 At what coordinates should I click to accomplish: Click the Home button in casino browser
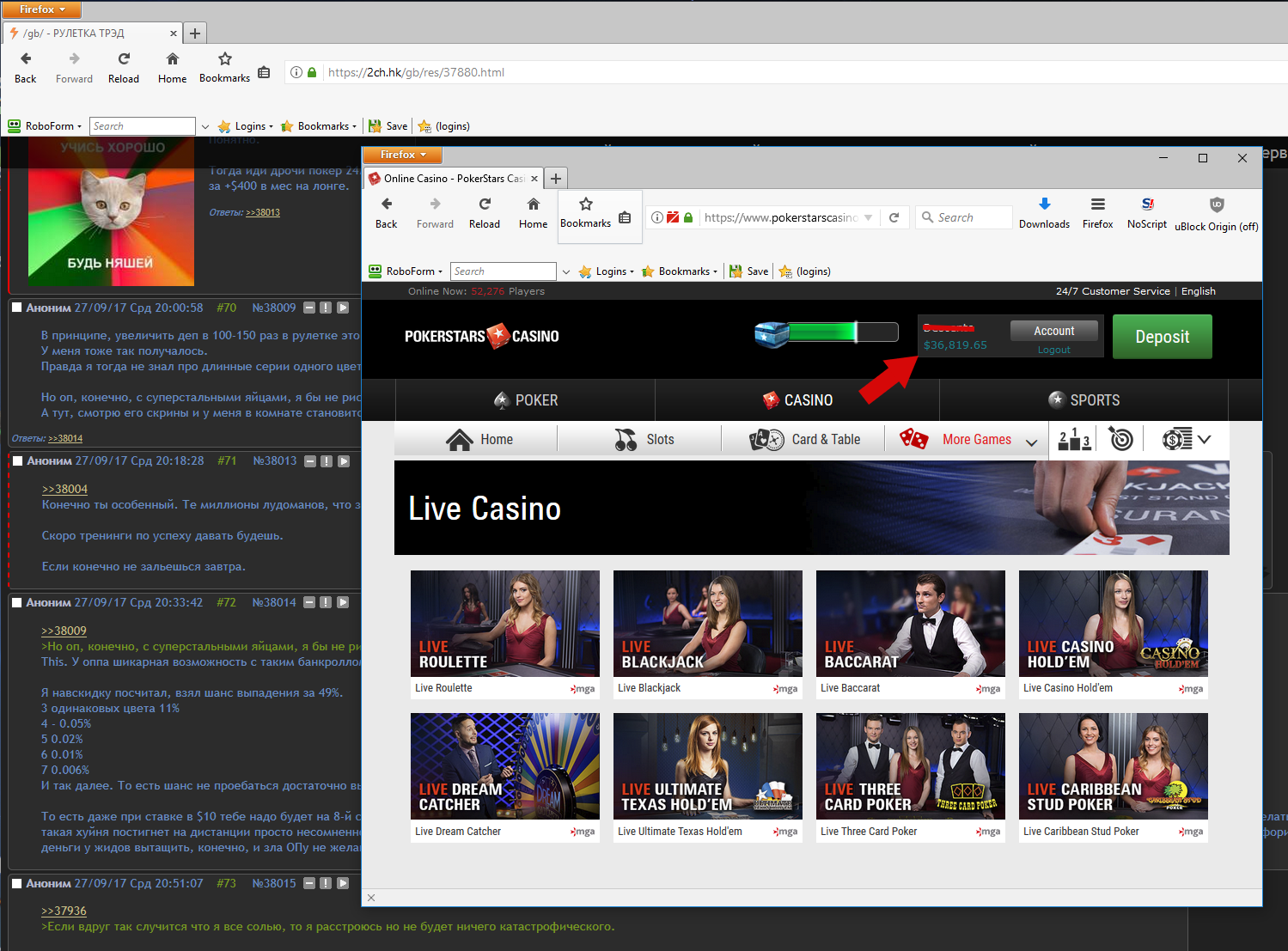pos(533,211)
